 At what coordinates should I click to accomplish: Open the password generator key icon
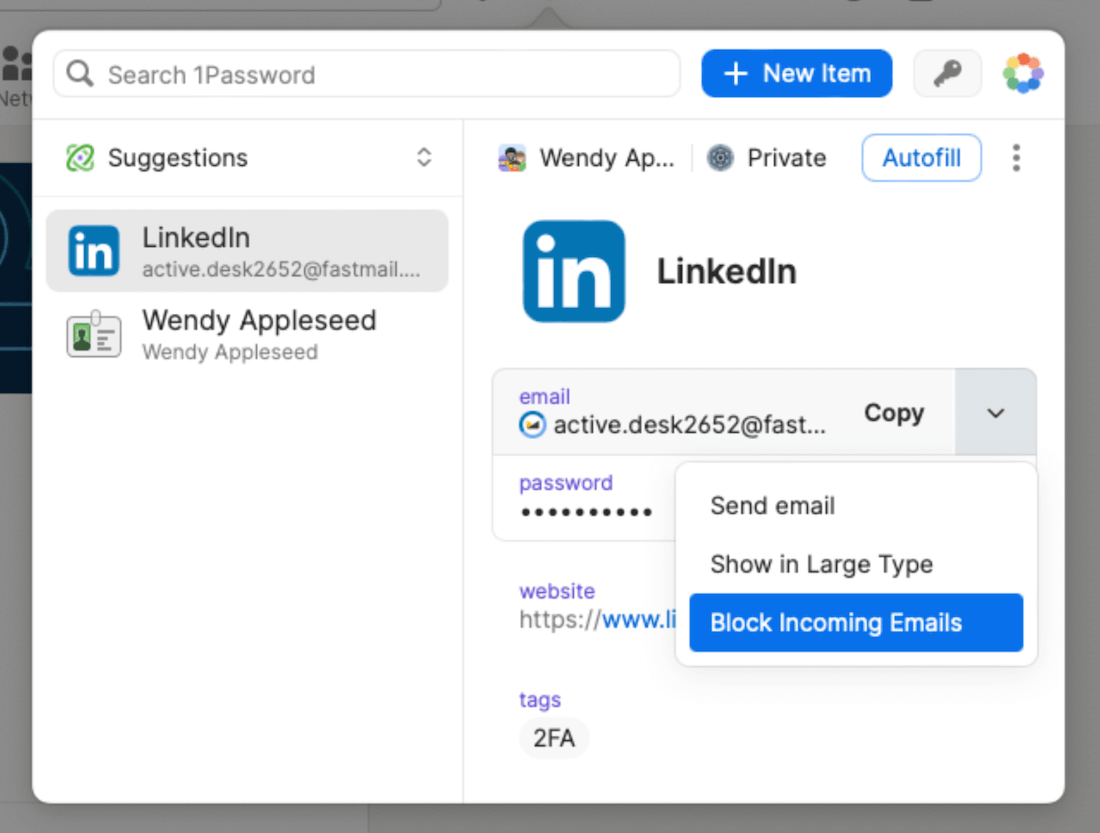coord(947,74)
